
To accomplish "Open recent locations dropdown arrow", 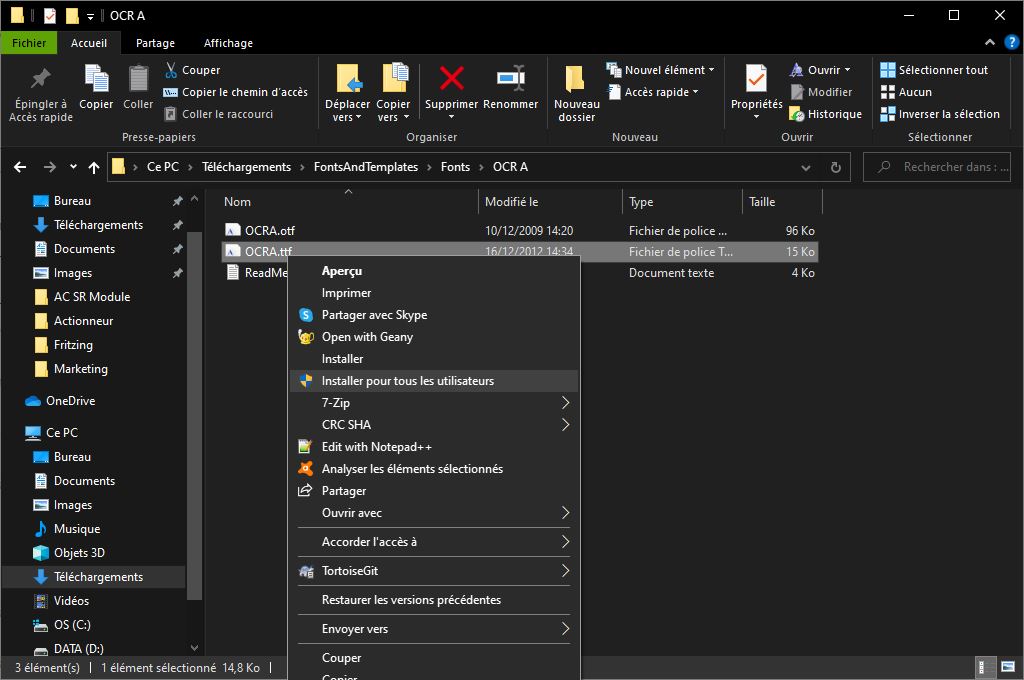I will (x=73, y=167).
